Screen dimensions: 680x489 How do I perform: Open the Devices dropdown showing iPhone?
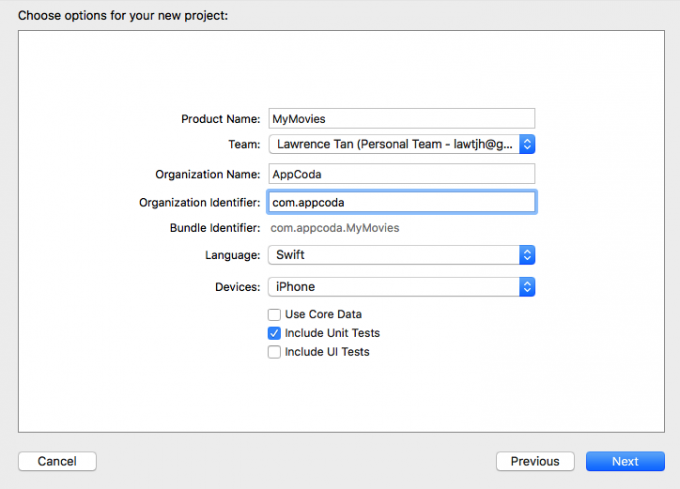point(402,287)
